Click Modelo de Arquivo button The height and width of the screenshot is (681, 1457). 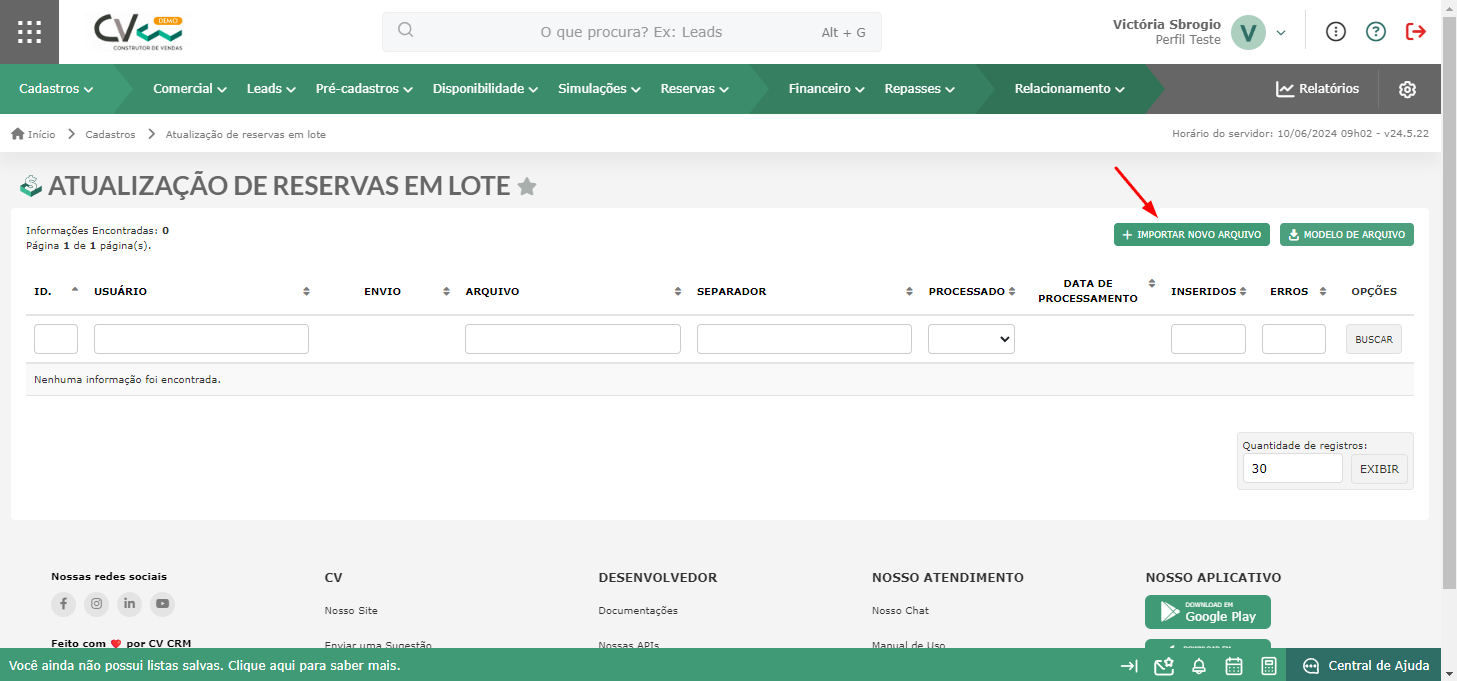(x=1347, y=235)
